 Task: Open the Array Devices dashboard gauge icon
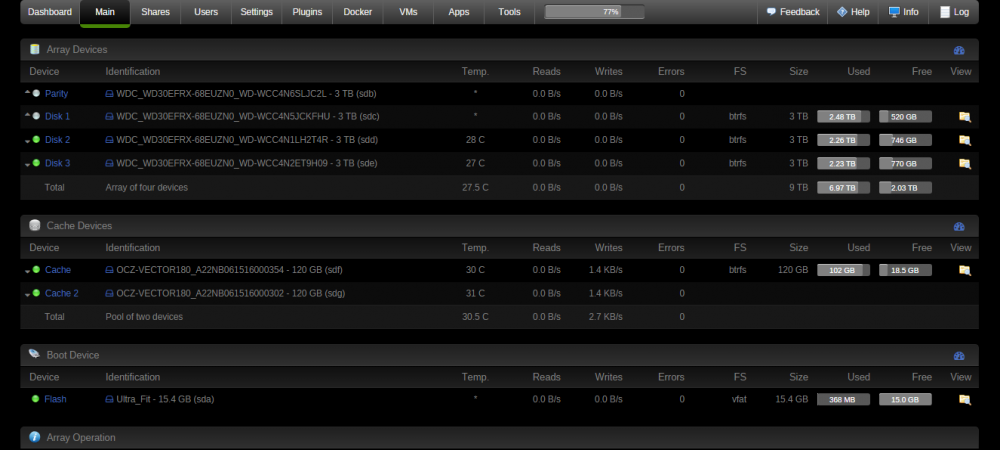coord(959,50)
